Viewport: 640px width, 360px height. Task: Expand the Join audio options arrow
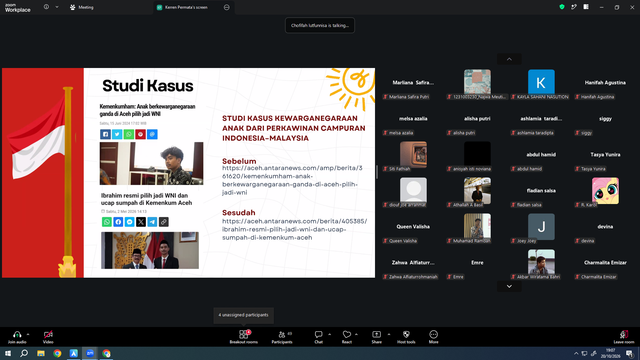(x=28, y=334)
